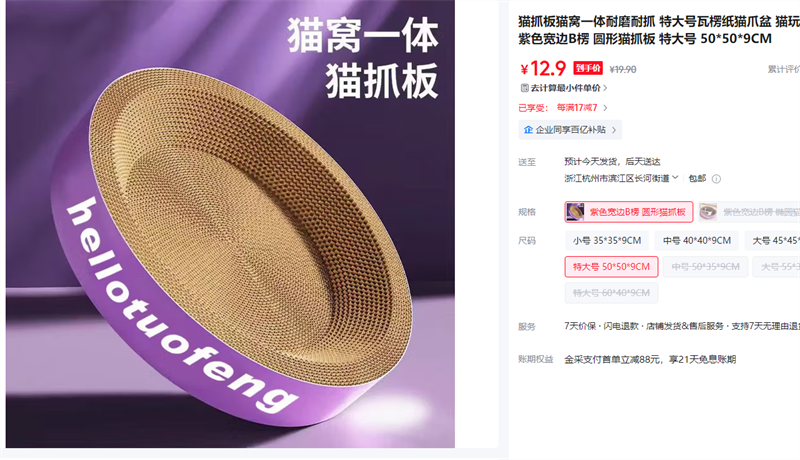Choose size 大号 45*45 option

click(x=772, y=240)
